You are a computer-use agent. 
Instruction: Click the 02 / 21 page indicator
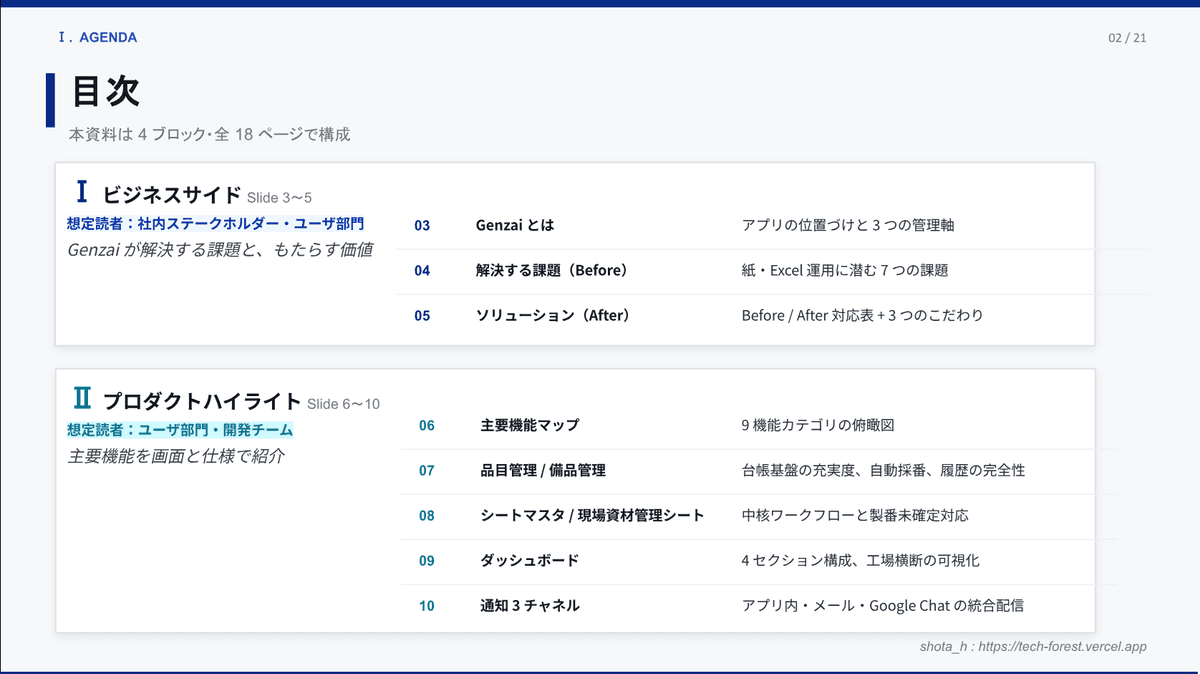[1127, 38]
